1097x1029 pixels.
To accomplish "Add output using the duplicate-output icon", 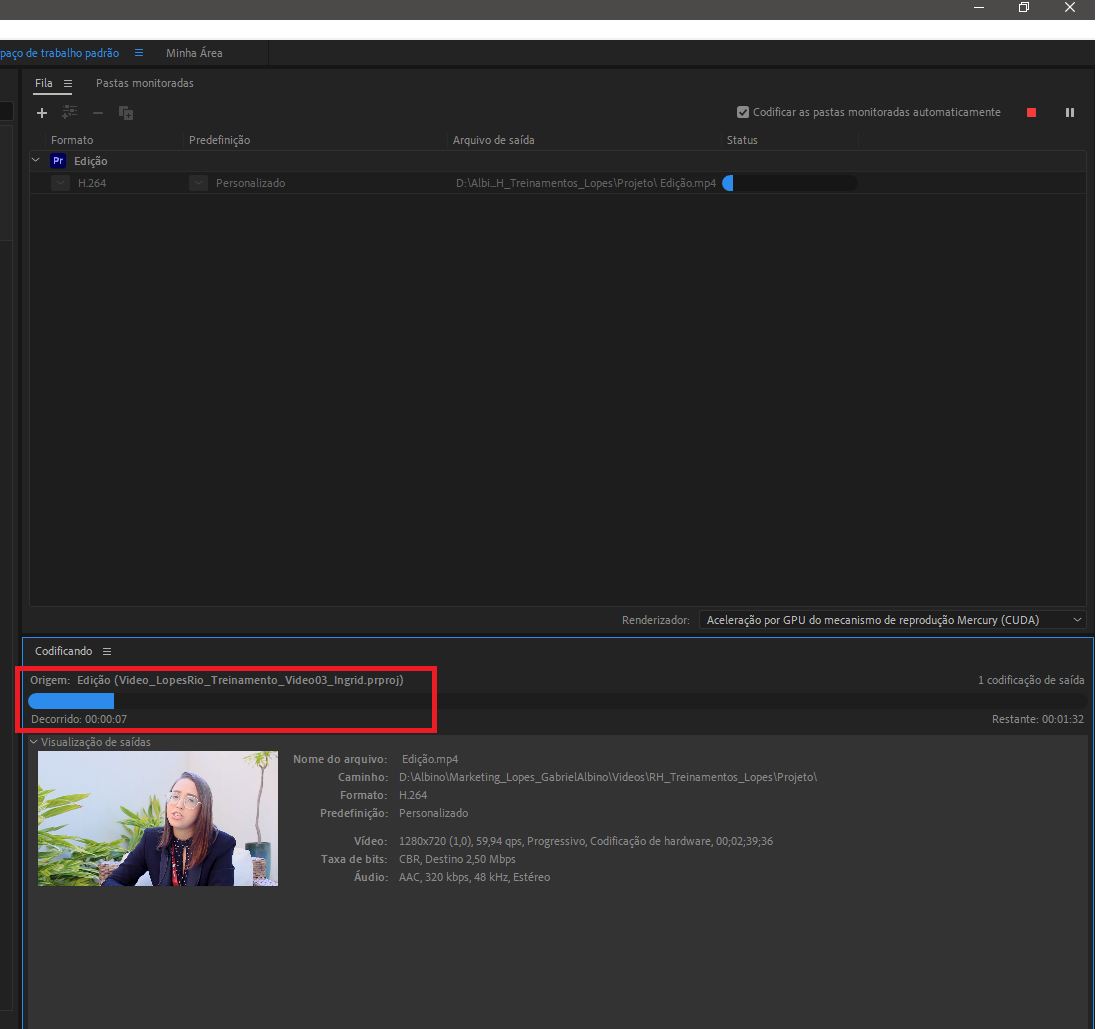I will click(x=126, y=113).
